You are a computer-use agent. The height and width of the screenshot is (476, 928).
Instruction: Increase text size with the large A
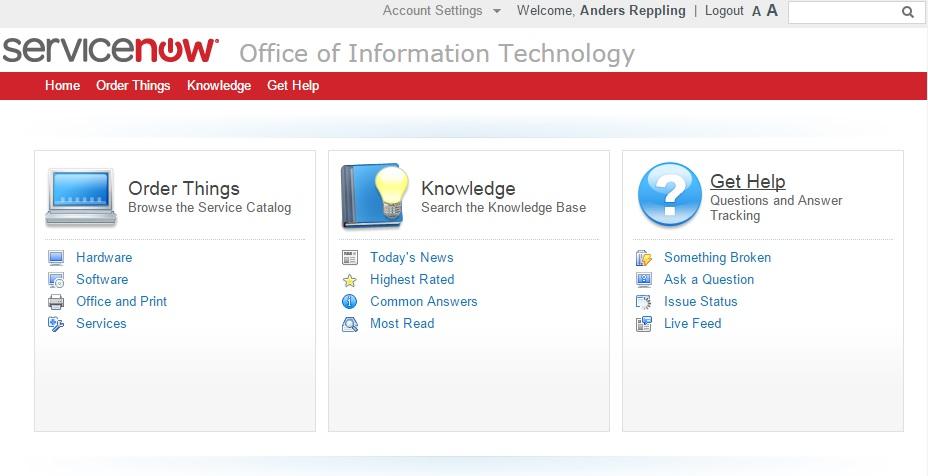(772, 10)
